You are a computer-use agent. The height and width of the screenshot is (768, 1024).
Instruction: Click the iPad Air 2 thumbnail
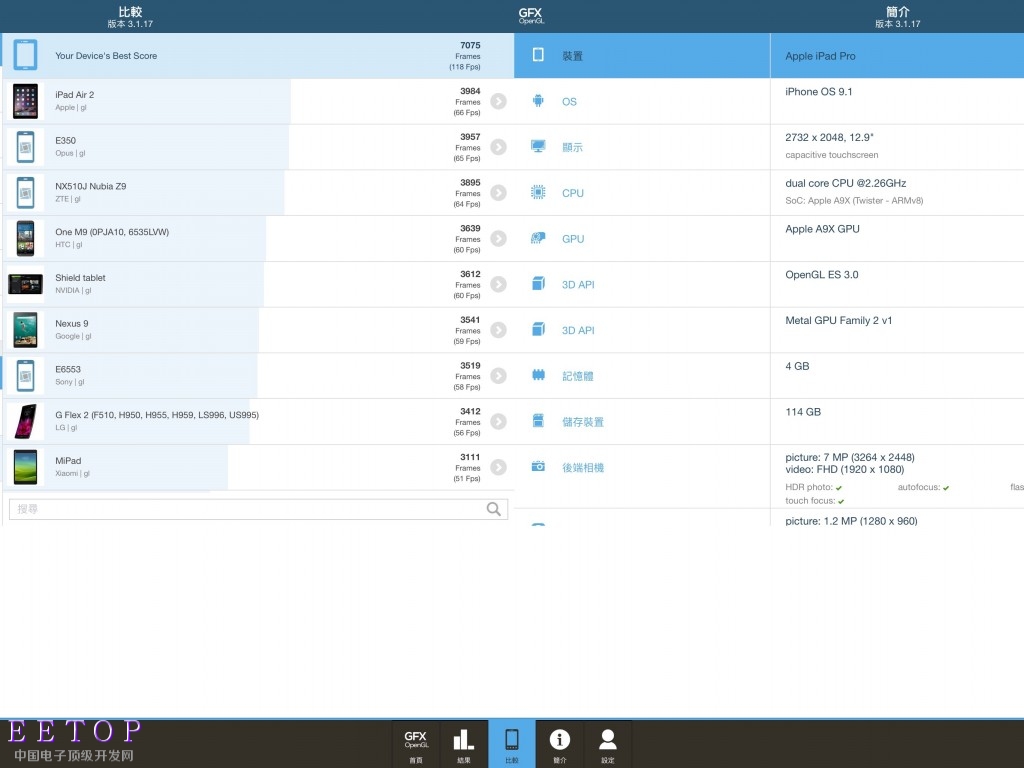click(x=25, y=101)
